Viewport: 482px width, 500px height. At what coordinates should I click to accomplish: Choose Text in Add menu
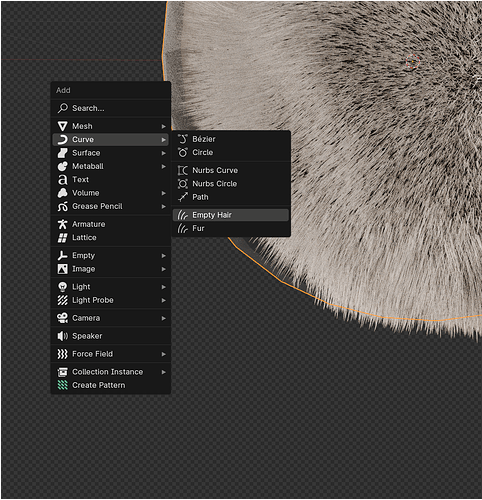point(111,180)
